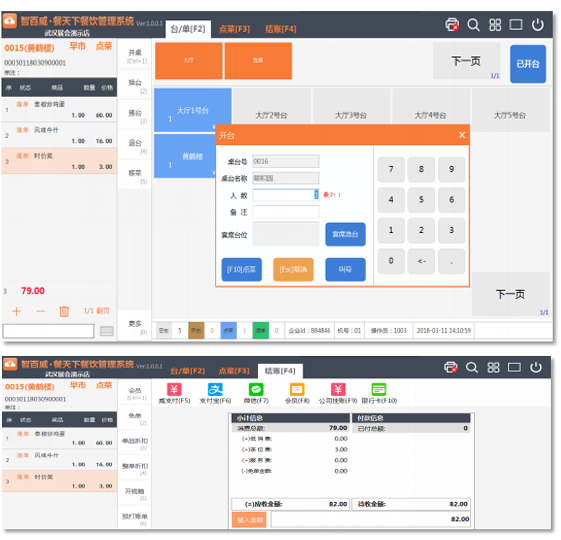Screen dimensions: 561x540
Task: Open search with the magnifier icon
Action: coord(473,25)
